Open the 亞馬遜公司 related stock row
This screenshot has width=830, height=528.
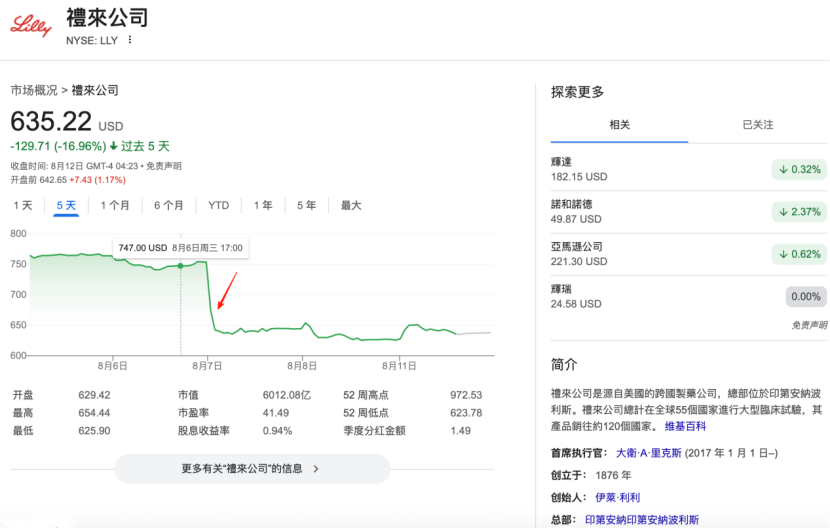pos(688,254)
